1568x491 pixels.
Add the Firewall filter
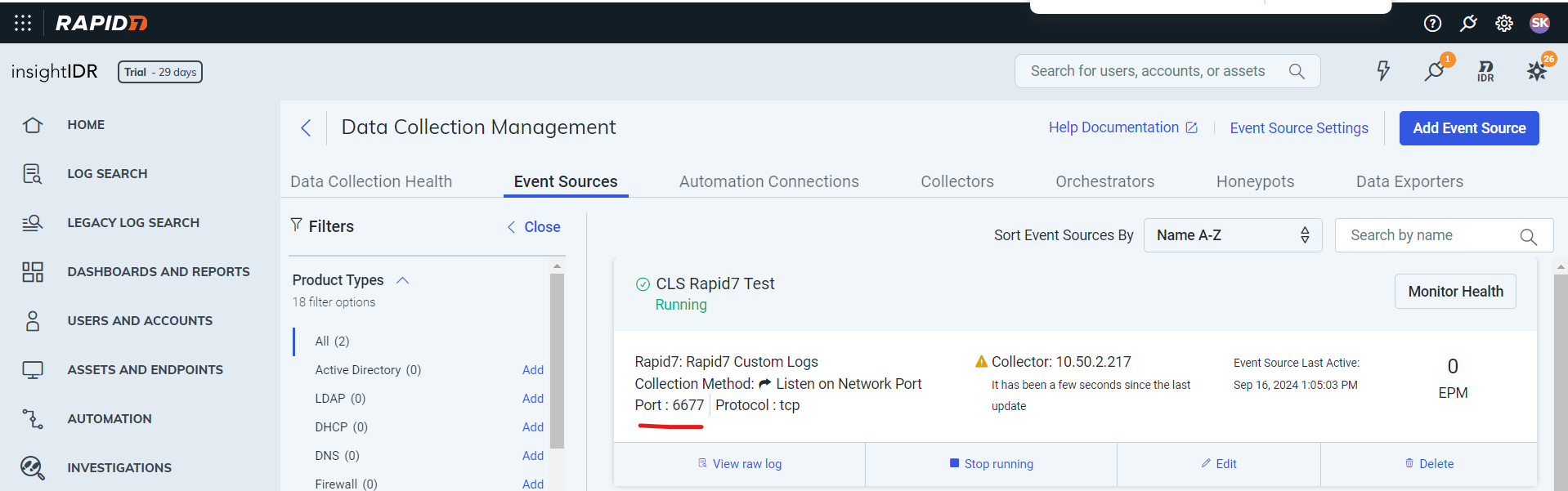pos(533,484)
